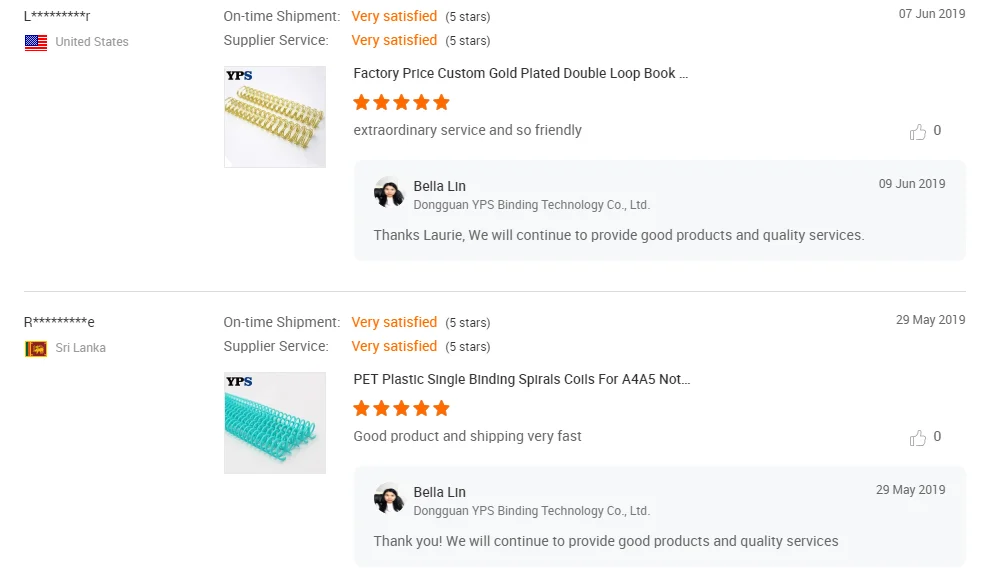Screen dimensions: 984x568
Task: Click 'Very satisfied' Supplier Service rating, Sri Lanka review
Action: point(394,346)
